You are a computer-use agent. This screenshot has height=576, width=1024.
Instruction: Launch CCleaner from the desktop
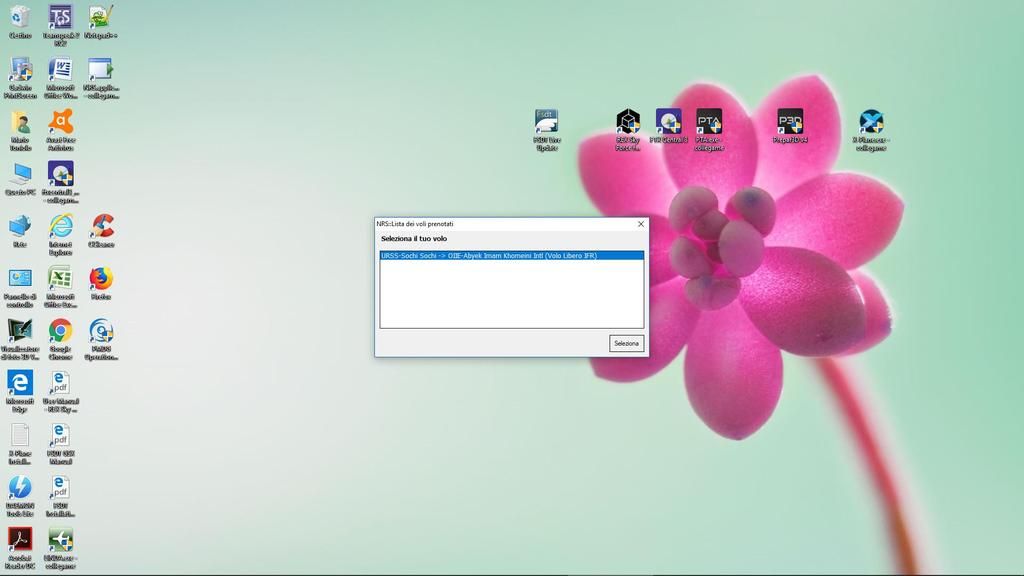tap(101, 226)
